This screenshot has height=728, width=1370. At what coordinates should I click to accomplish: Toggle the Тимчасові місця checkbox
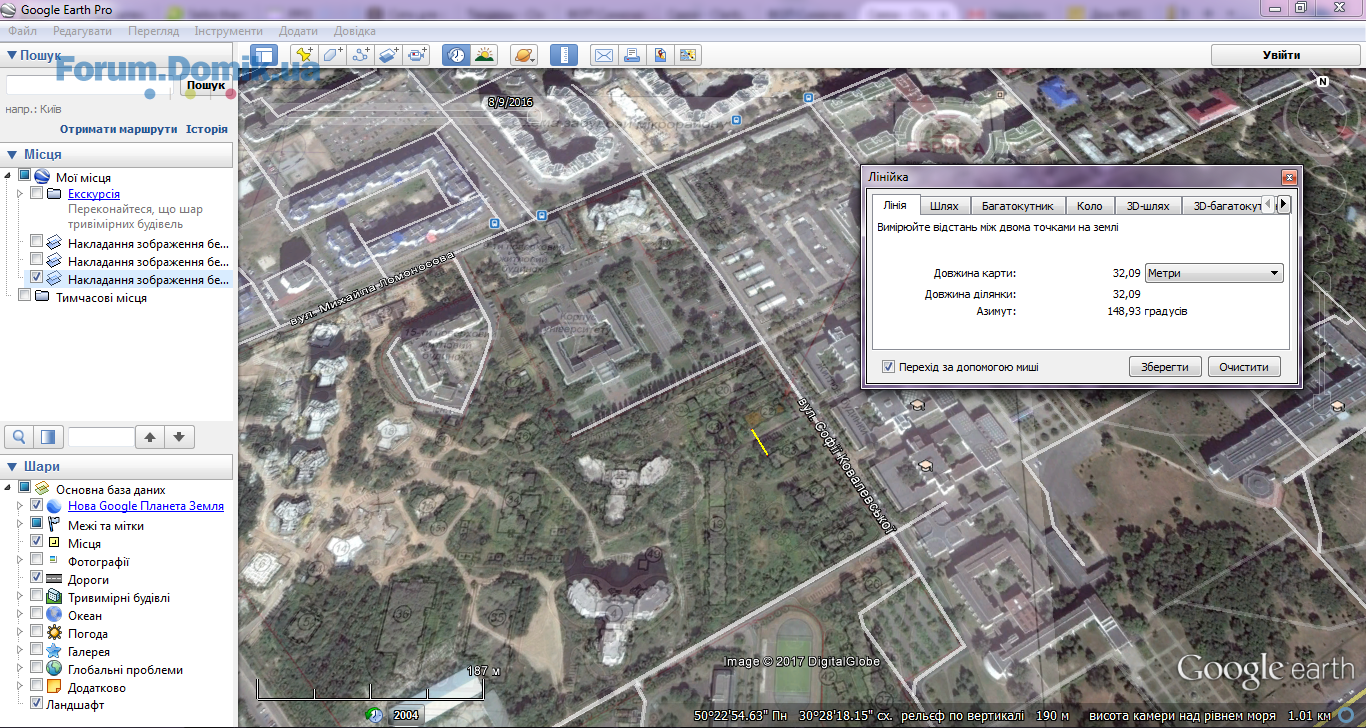point(24,296)
